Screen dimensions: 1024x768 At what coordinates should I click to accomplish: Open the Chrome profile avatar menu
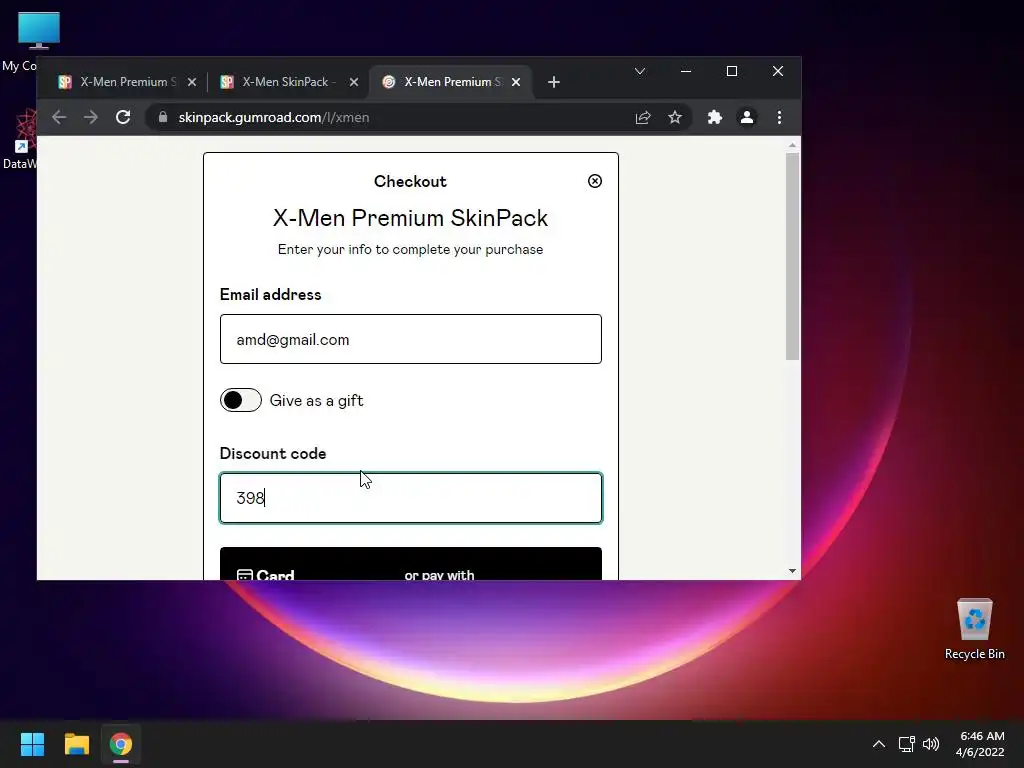click(746, 117)
